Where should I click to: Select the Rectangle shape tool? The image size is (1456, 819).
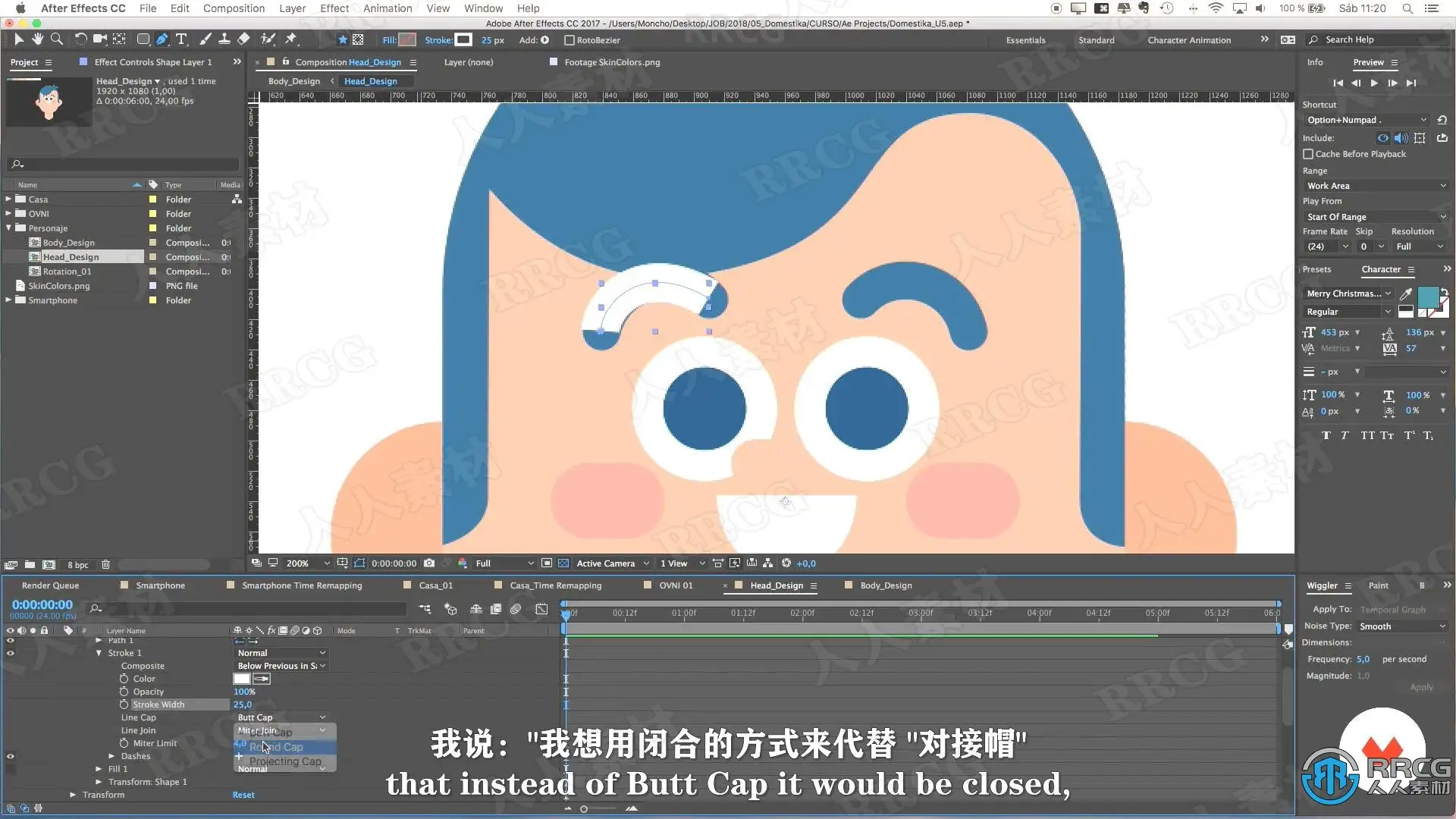(143, 39)
